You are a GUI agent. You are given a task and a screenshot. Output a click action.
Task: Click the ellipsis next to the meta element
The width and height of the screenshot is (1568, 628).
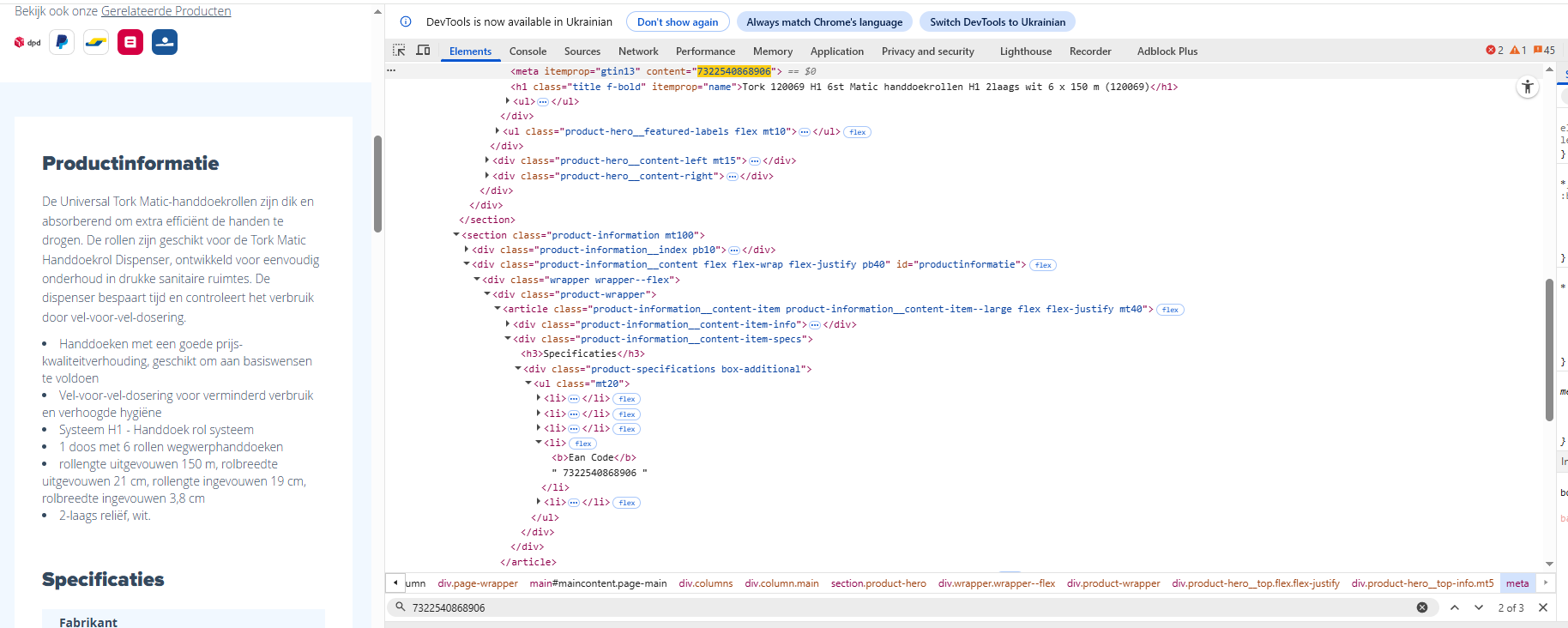click(x=391, y=71)
